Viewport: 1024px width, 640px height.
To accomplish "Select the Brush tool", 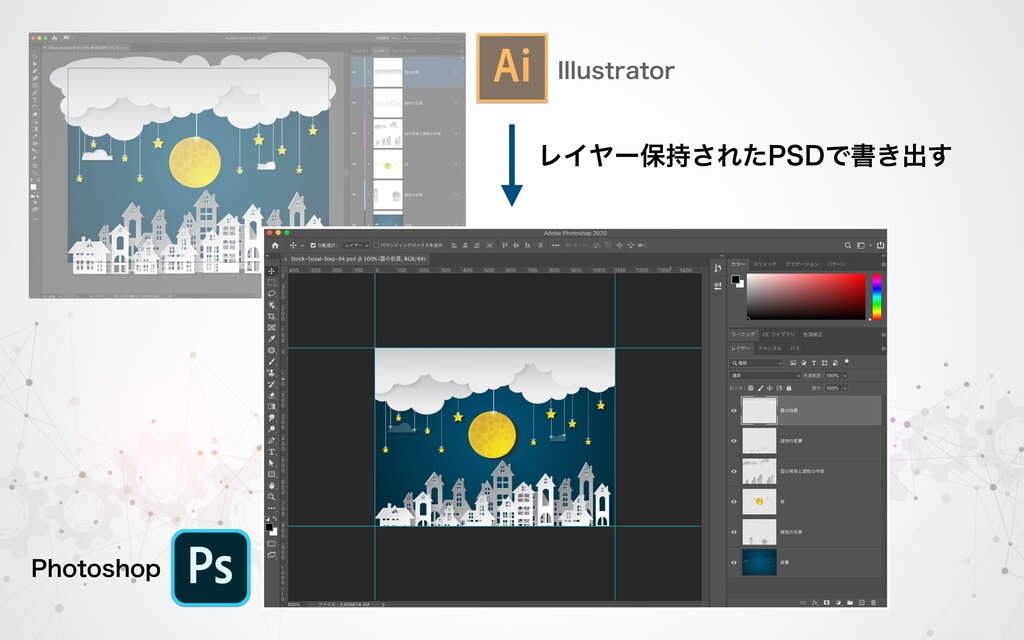I will [x=272, y=361].
